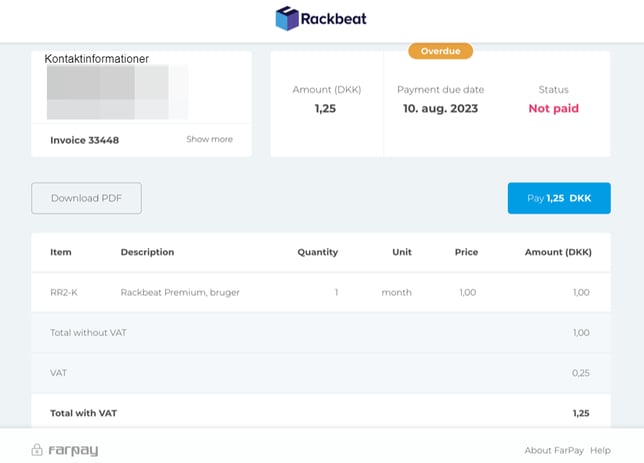Click the Rackbeat cube logo icon
The width and height of the screenshot is (644, 463).
(288, 19)
